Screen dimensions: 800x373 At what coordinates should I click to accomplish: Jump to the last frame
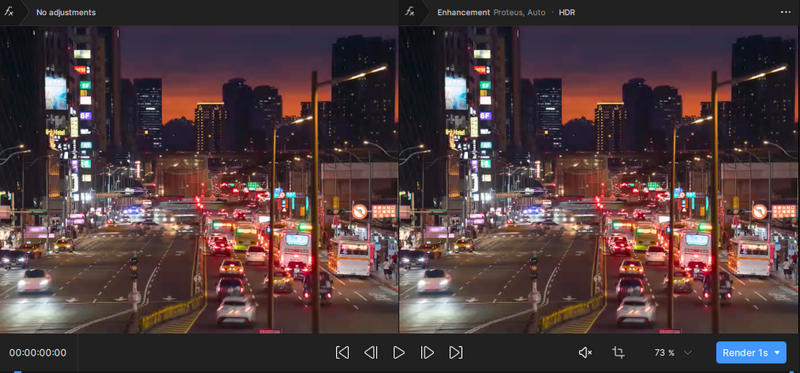coord(456,353)
